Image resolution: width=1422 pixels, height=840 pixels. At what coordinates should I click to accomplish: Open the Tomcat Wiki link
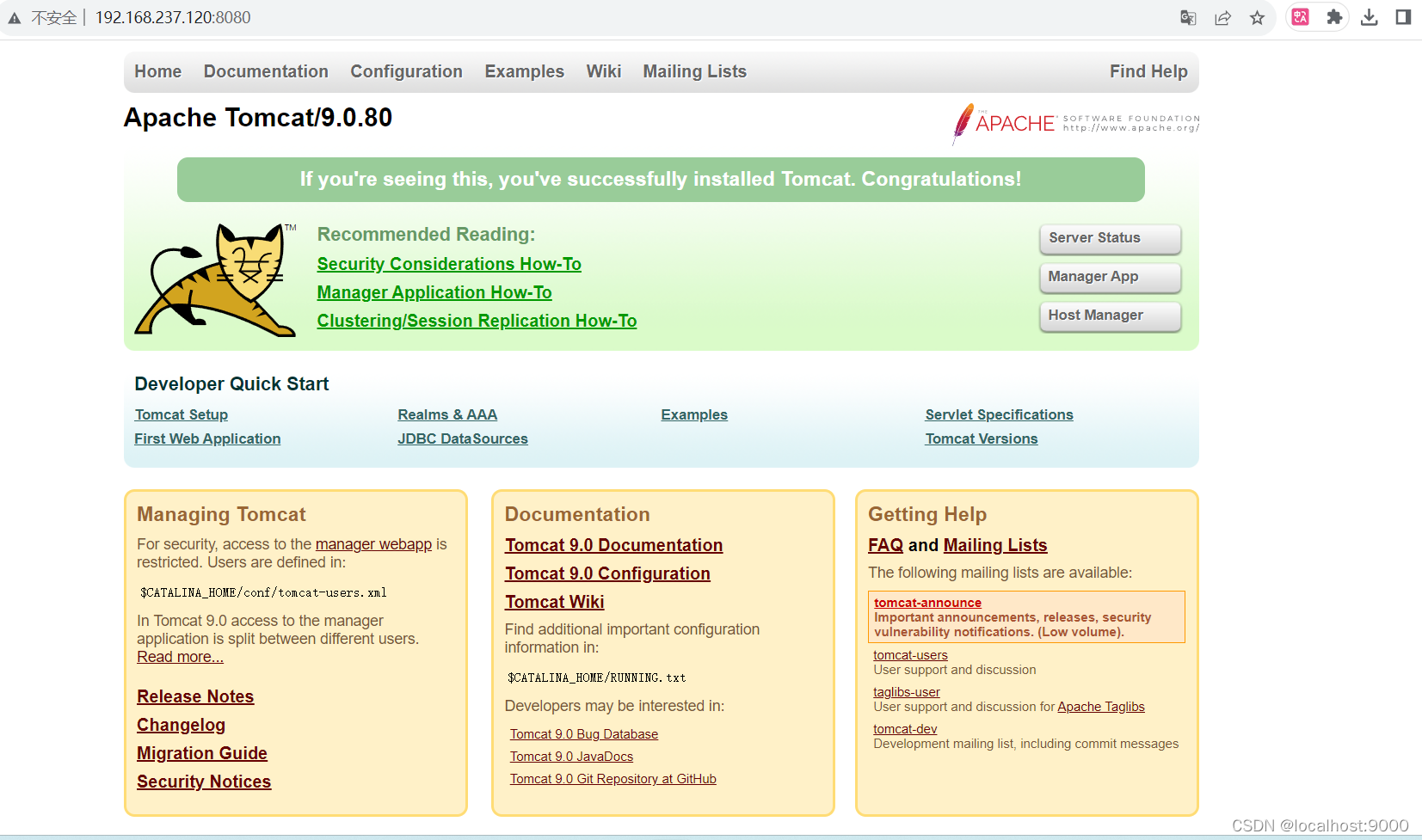coord(554,602)
